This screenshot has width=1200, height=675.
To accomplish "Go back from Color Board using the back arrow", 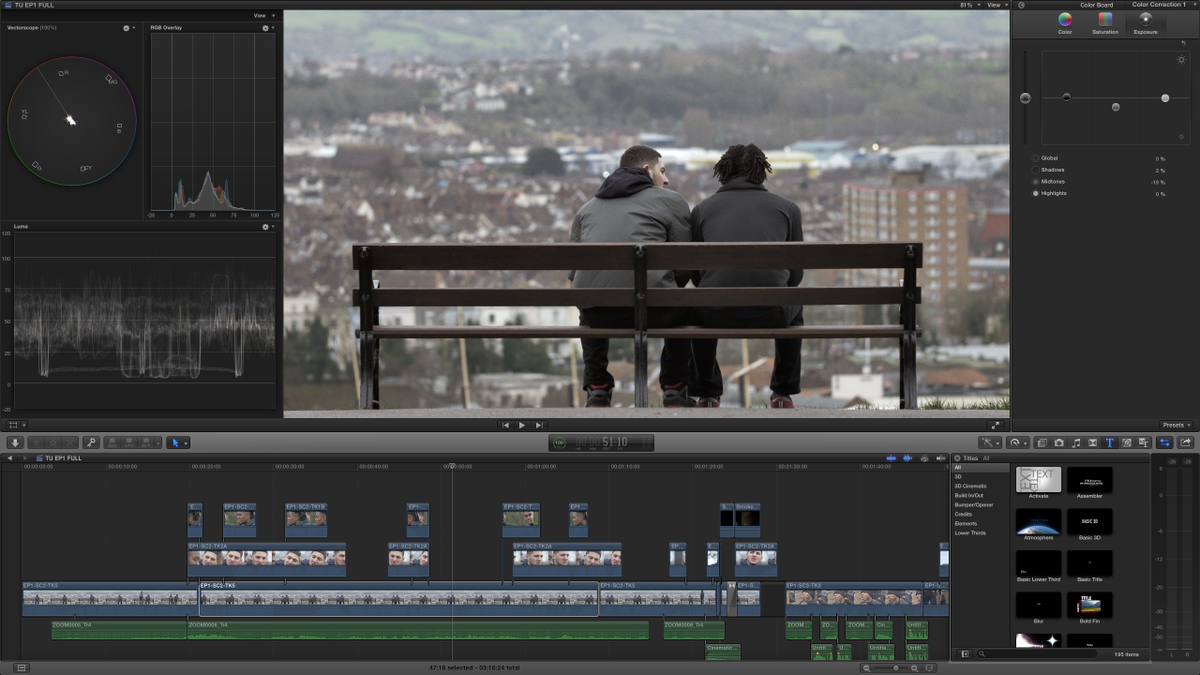I will [x=1020, y=5].
